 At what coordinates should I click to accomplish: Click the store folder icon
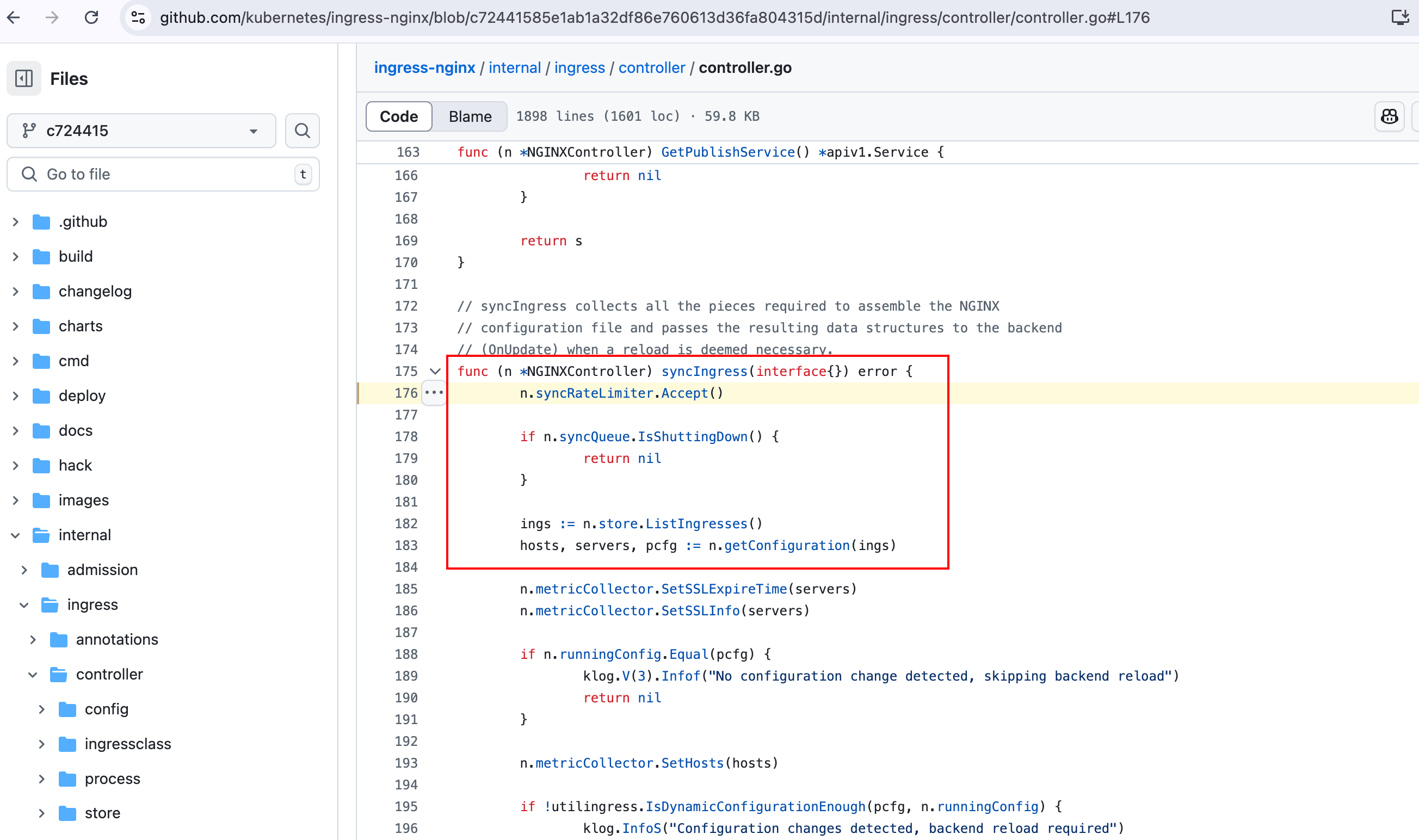[67, 813]
